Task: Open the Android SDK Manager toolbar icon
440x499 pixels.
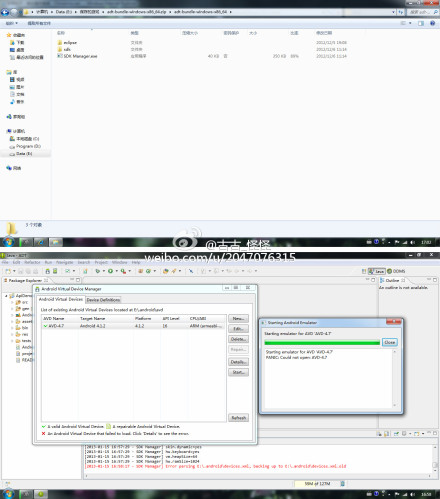Action: click(48, 271)
